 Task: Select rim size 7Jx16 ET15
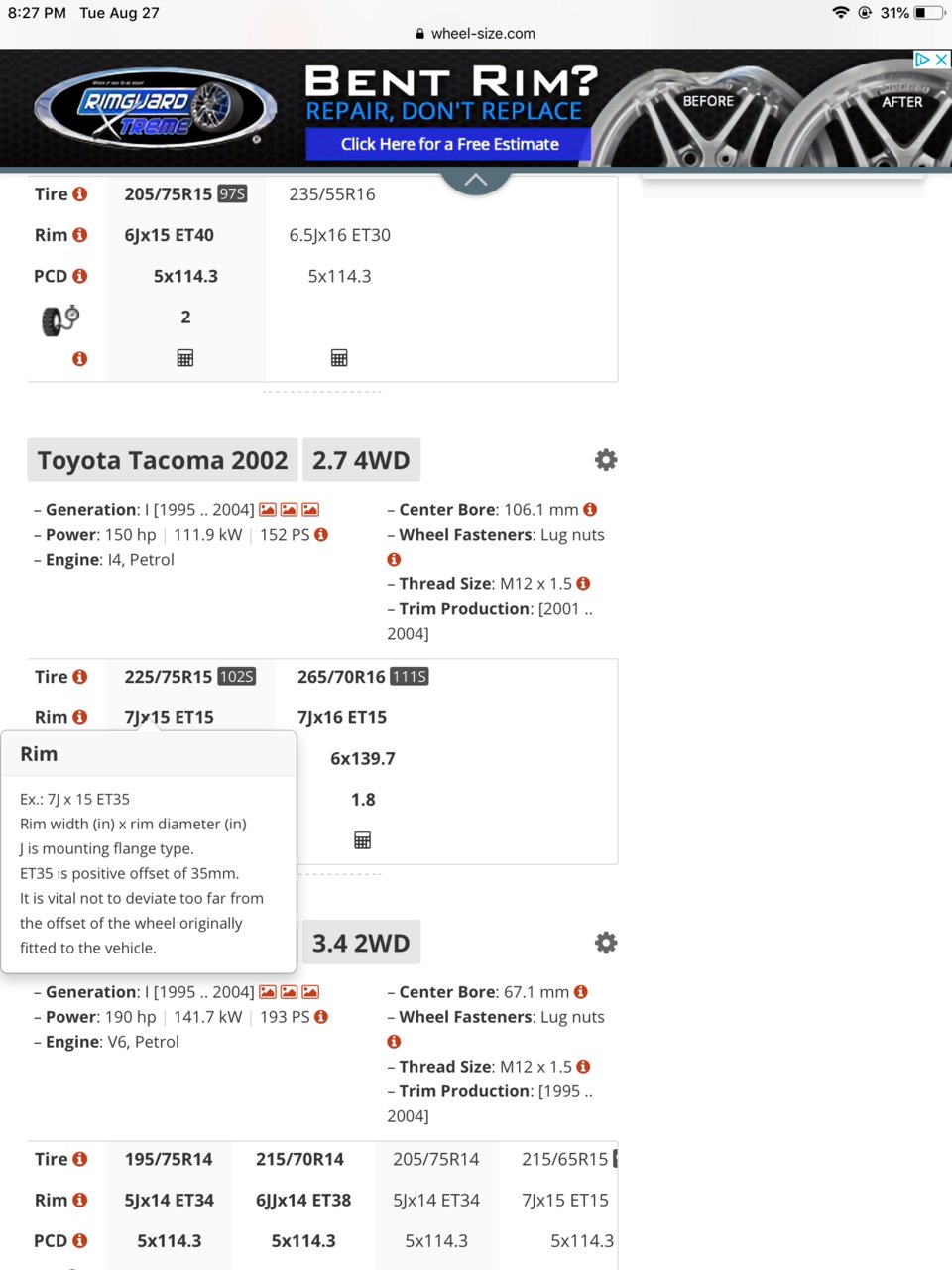[x=342, y=717]
